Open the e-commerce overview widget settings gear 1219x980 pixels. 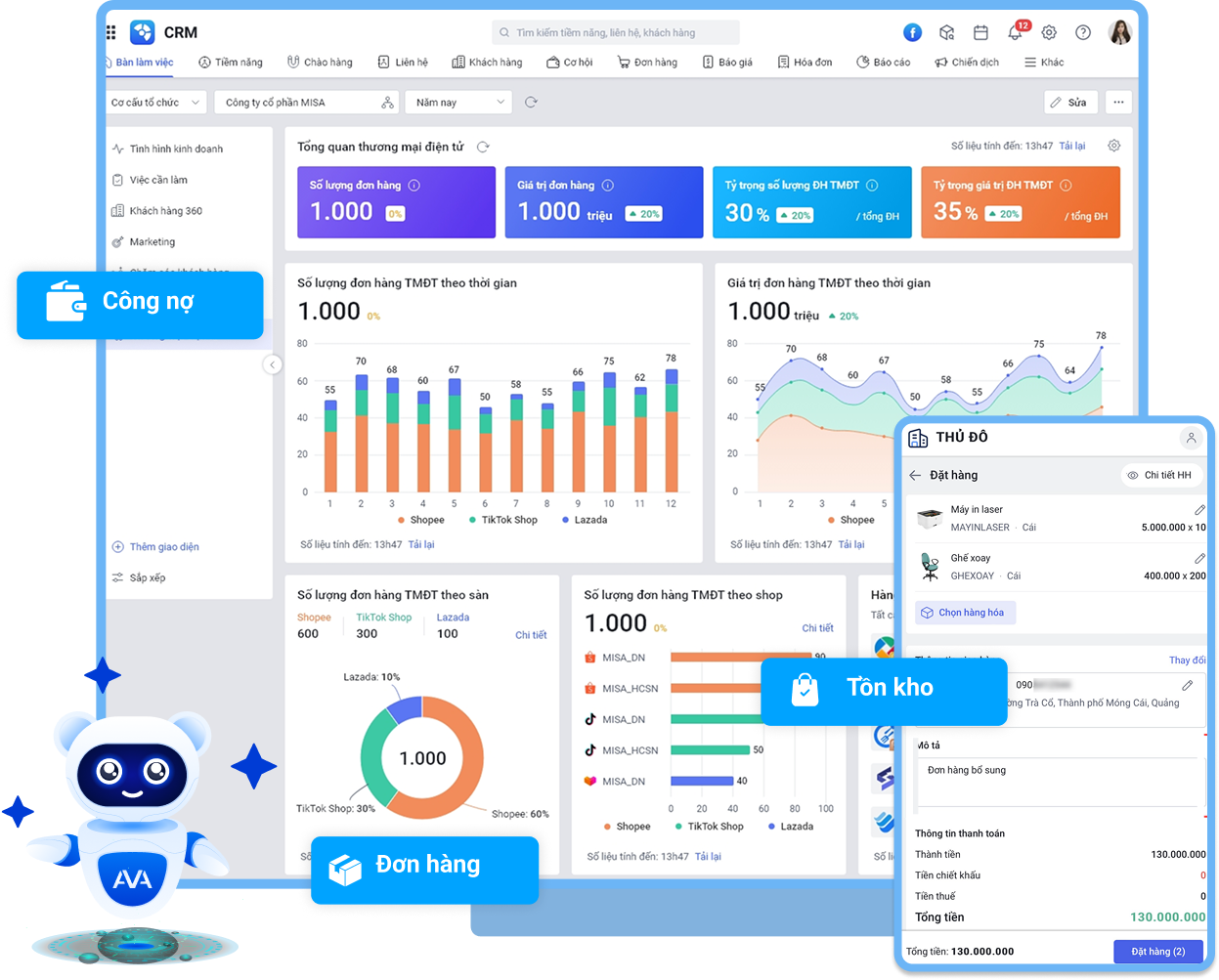(x=1113, y=146)
